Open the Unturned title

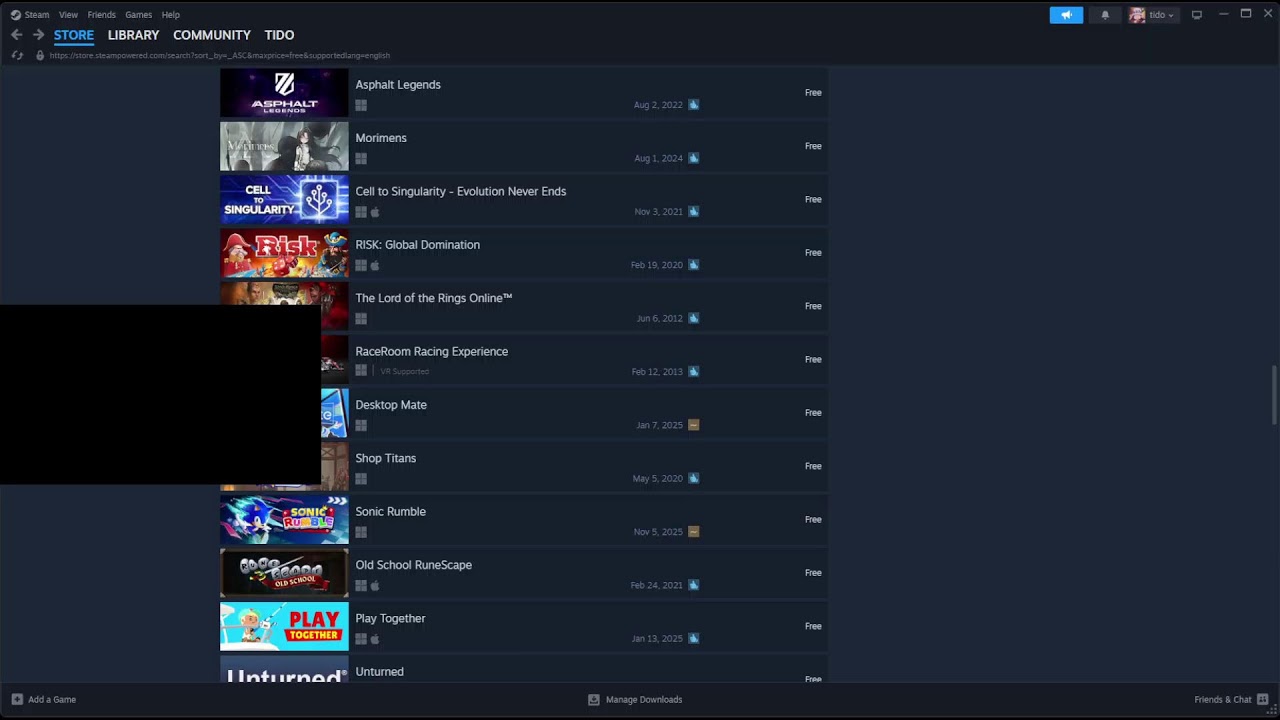tap(380, 672)
